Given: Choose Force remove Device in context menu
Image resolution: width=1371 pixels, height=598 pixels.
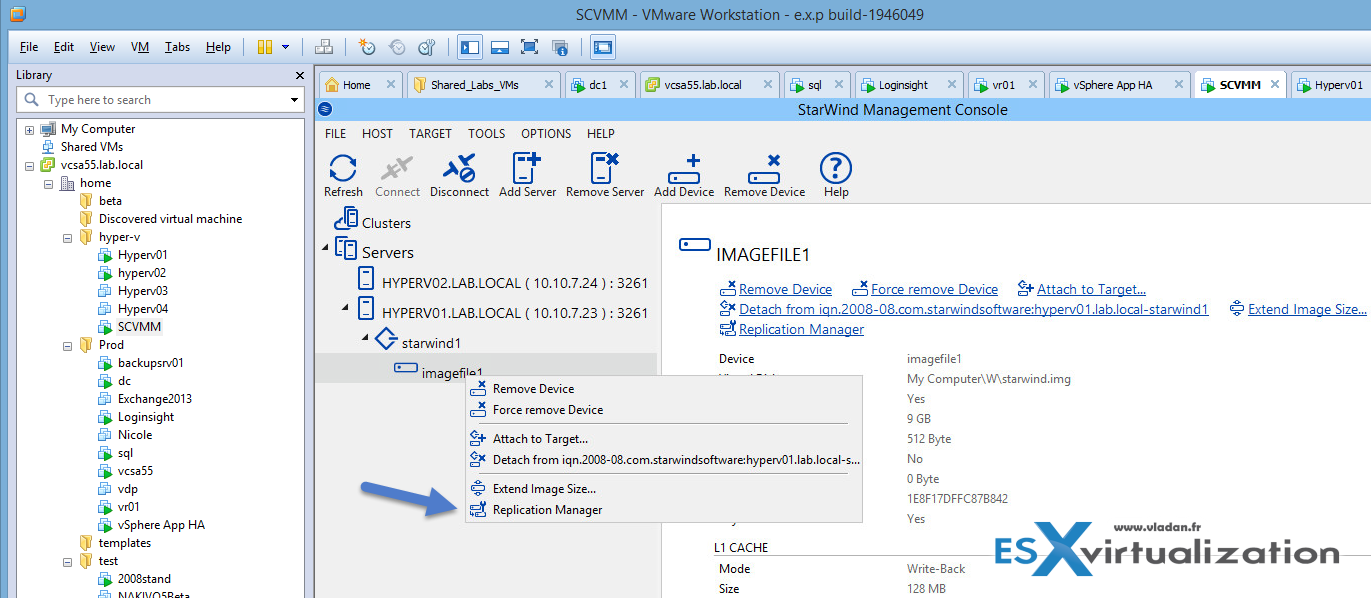Looking at the screenshot, I should pyautogui.click(x=664, y=409).
